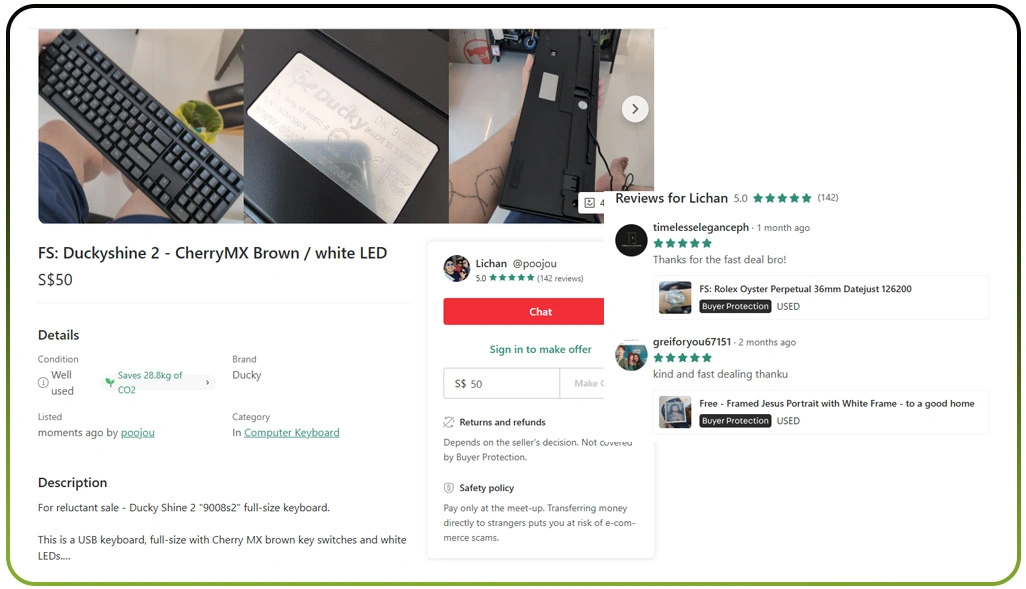Open the @poojou username handle
Screen dimensions: 1026x589
pos(535,263)
